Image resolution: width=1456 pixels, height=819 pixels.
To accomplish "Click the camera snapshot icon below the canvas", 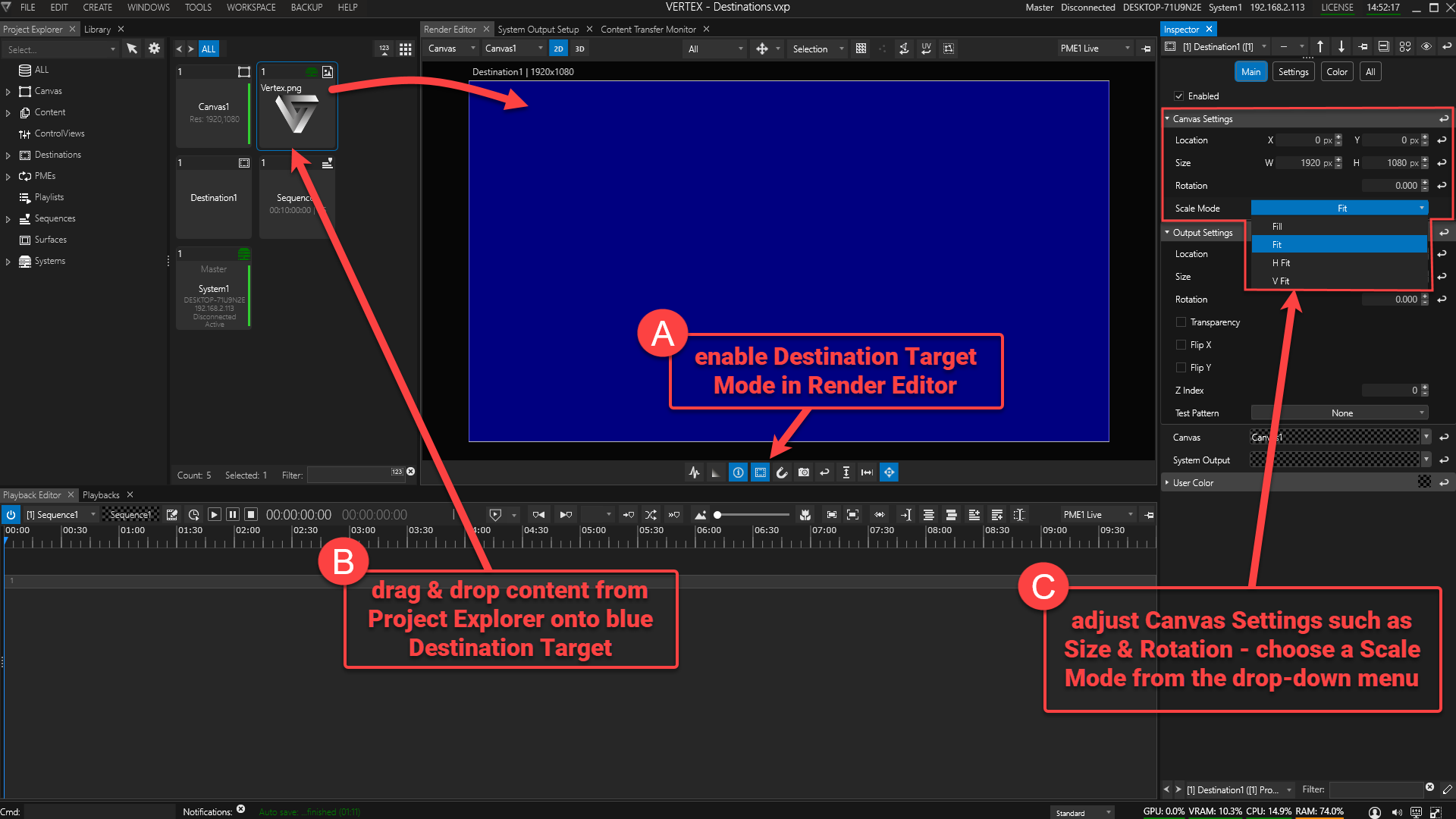I will click(803, 472).
